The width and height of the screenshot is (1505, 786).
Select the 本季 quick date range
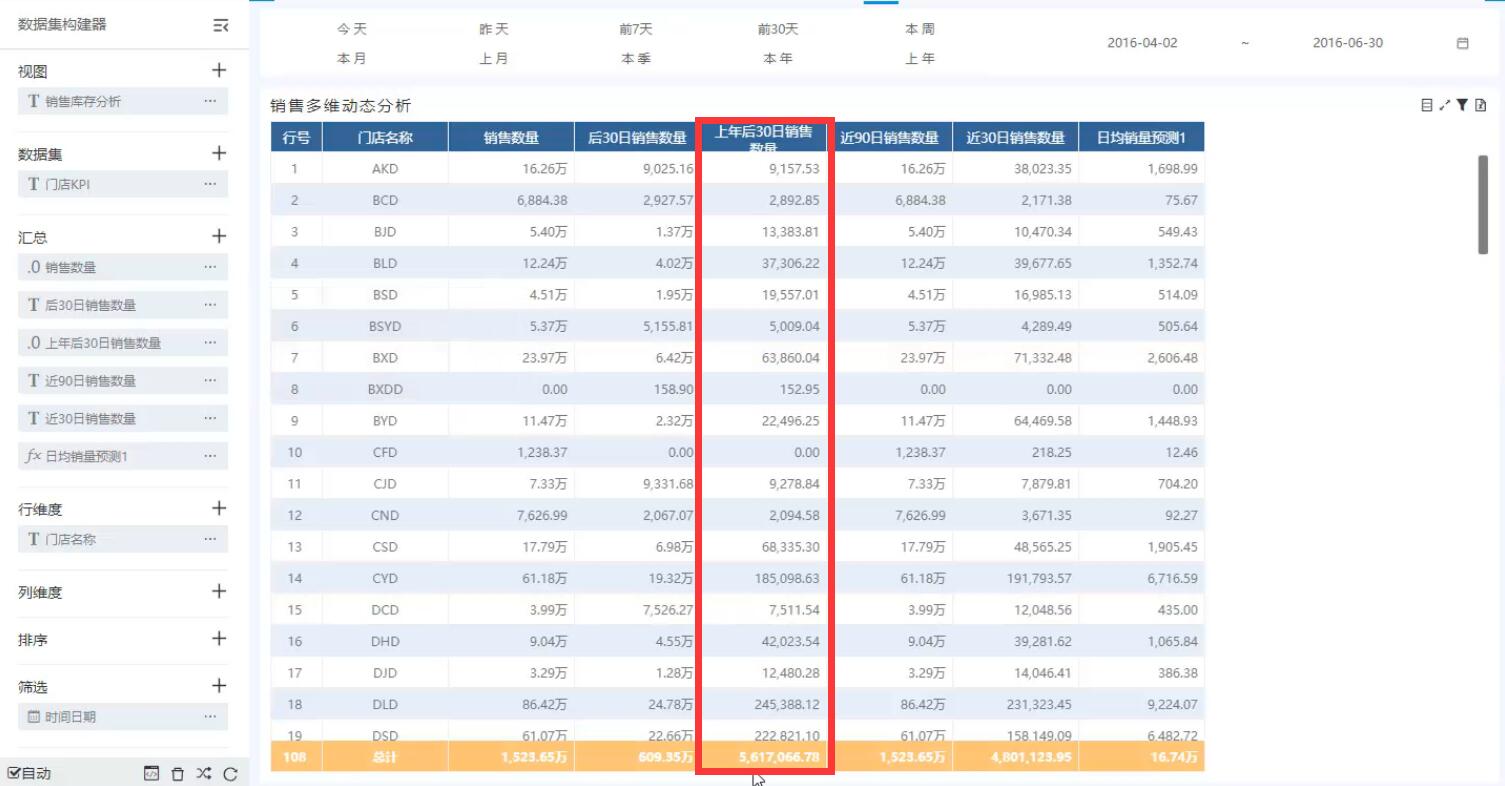pyautogui.click(x=636, y=59)
